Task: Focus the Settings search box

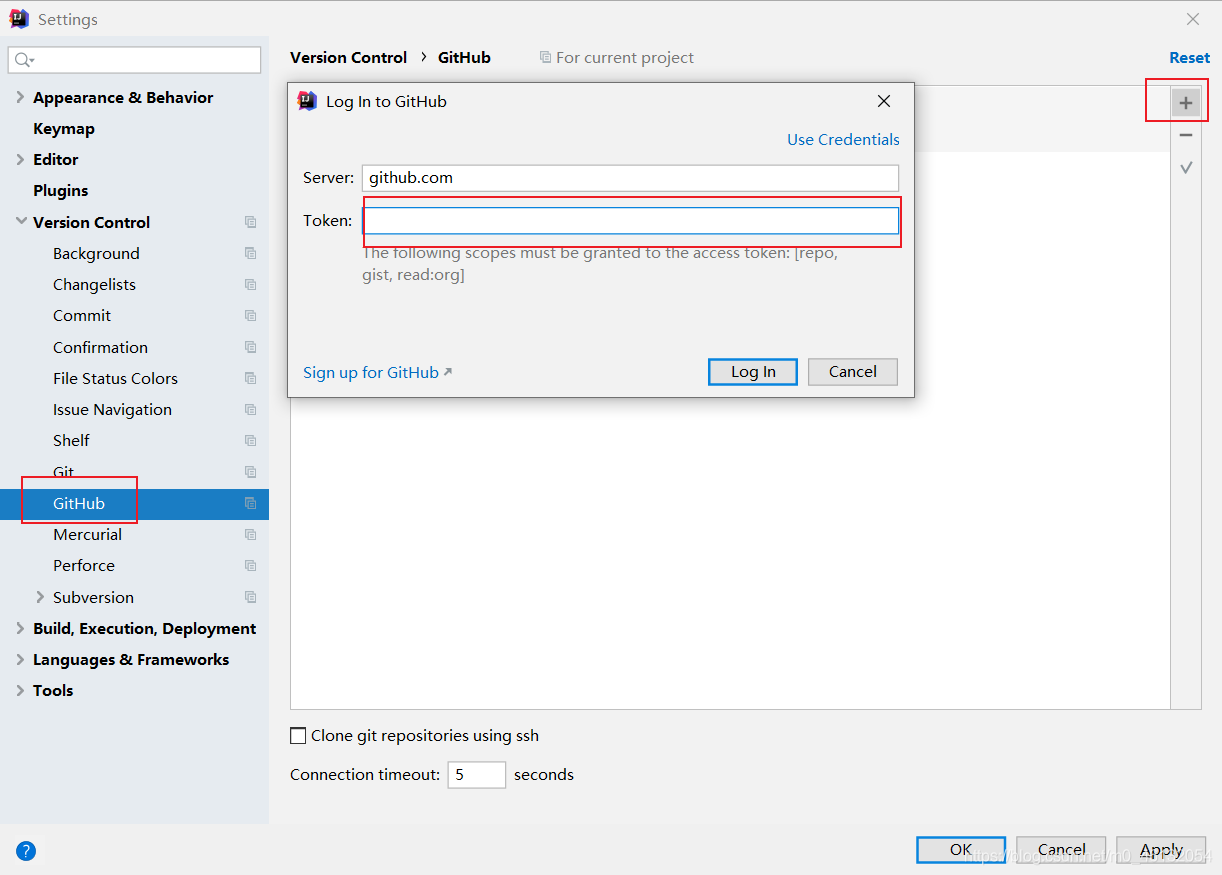Action: 134,60
